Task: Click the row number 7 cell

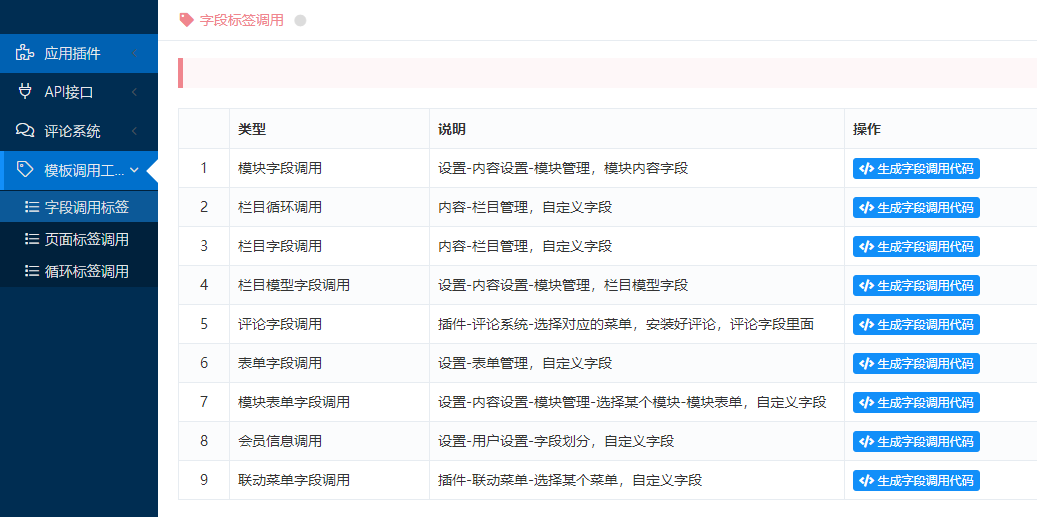Action: pyautogui.click(x=204, y=403)
